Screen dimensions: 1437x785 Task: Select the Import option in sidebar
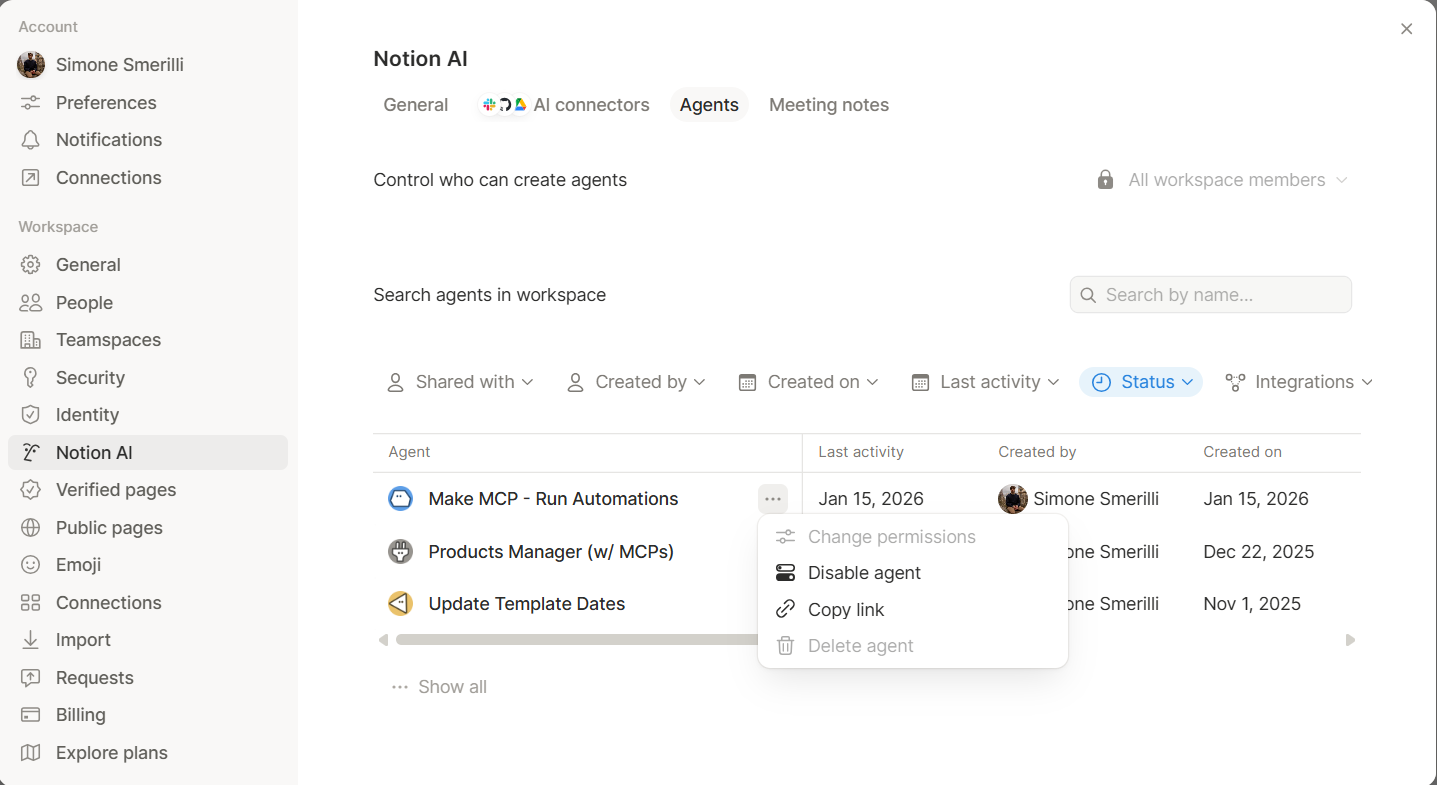(x=83, y=639)
